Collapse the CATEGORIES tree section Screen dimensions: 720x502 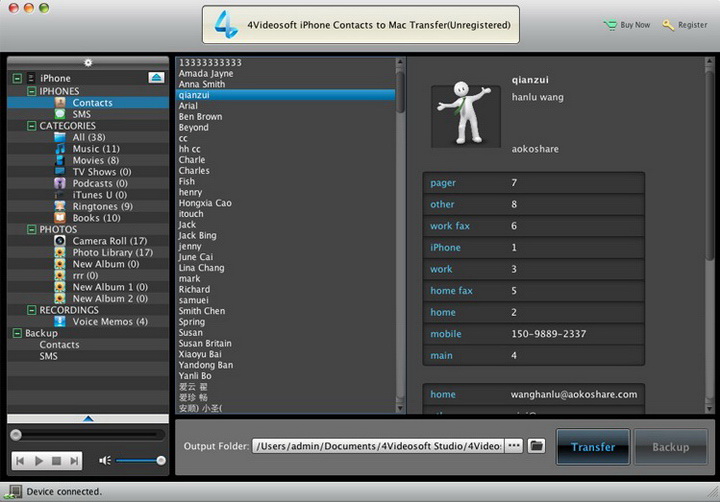pos(31,126)
